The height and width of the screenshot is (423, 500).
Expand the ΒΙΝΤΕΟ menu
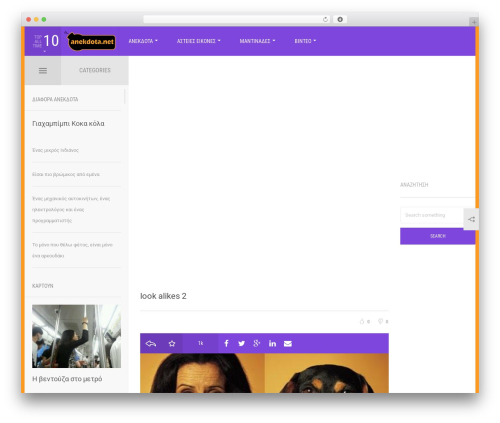[x=305, y=41]
